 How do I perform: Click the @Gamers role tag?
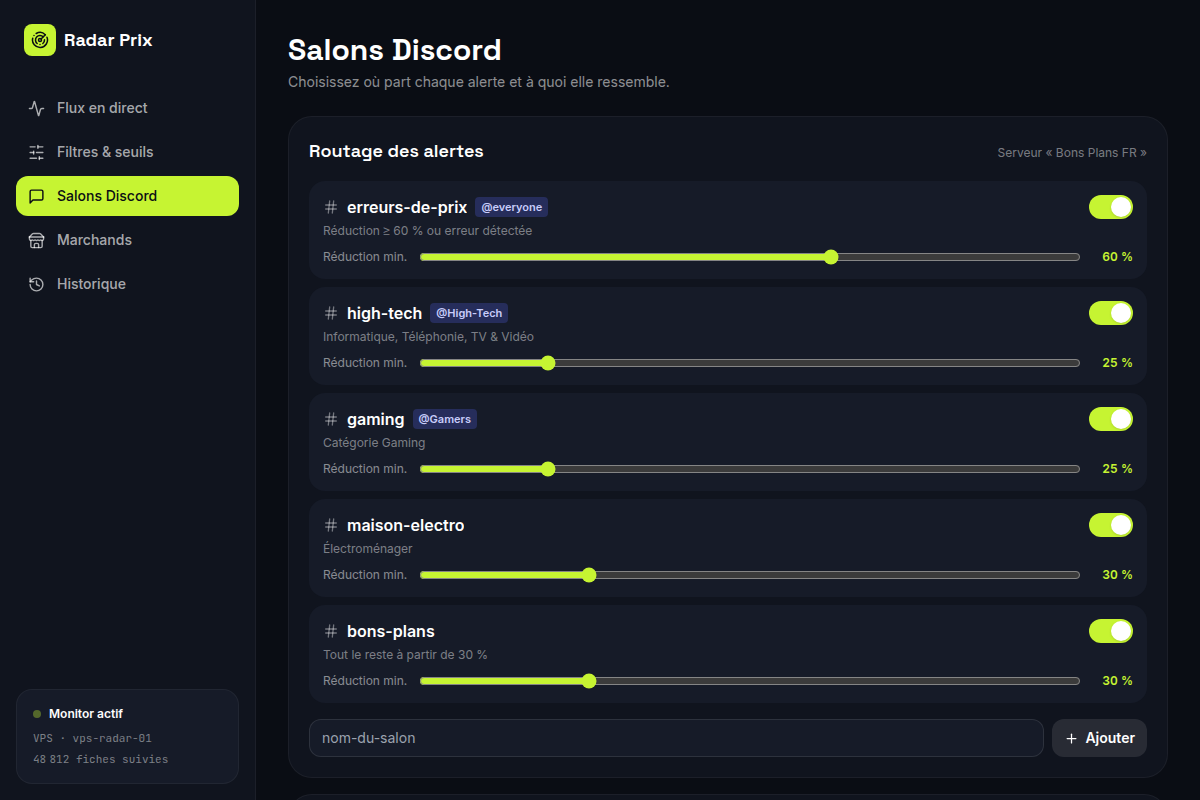(x=445, y=419)
